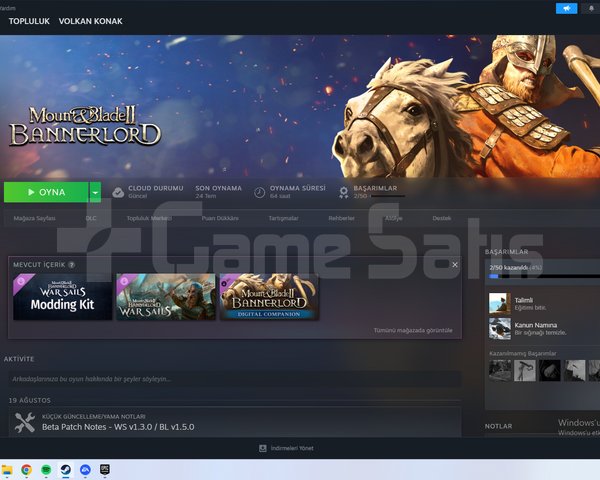Click the first locked achievement thumbnail
This screenshot has height=480, width=600.
[x=500, y=370]
